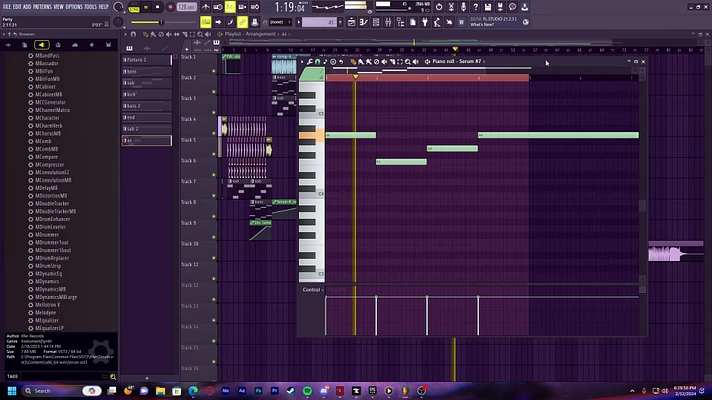Select Melodyne in the browser list
The height and width of the screenshot is (400, 712).
tap(45, 312)
